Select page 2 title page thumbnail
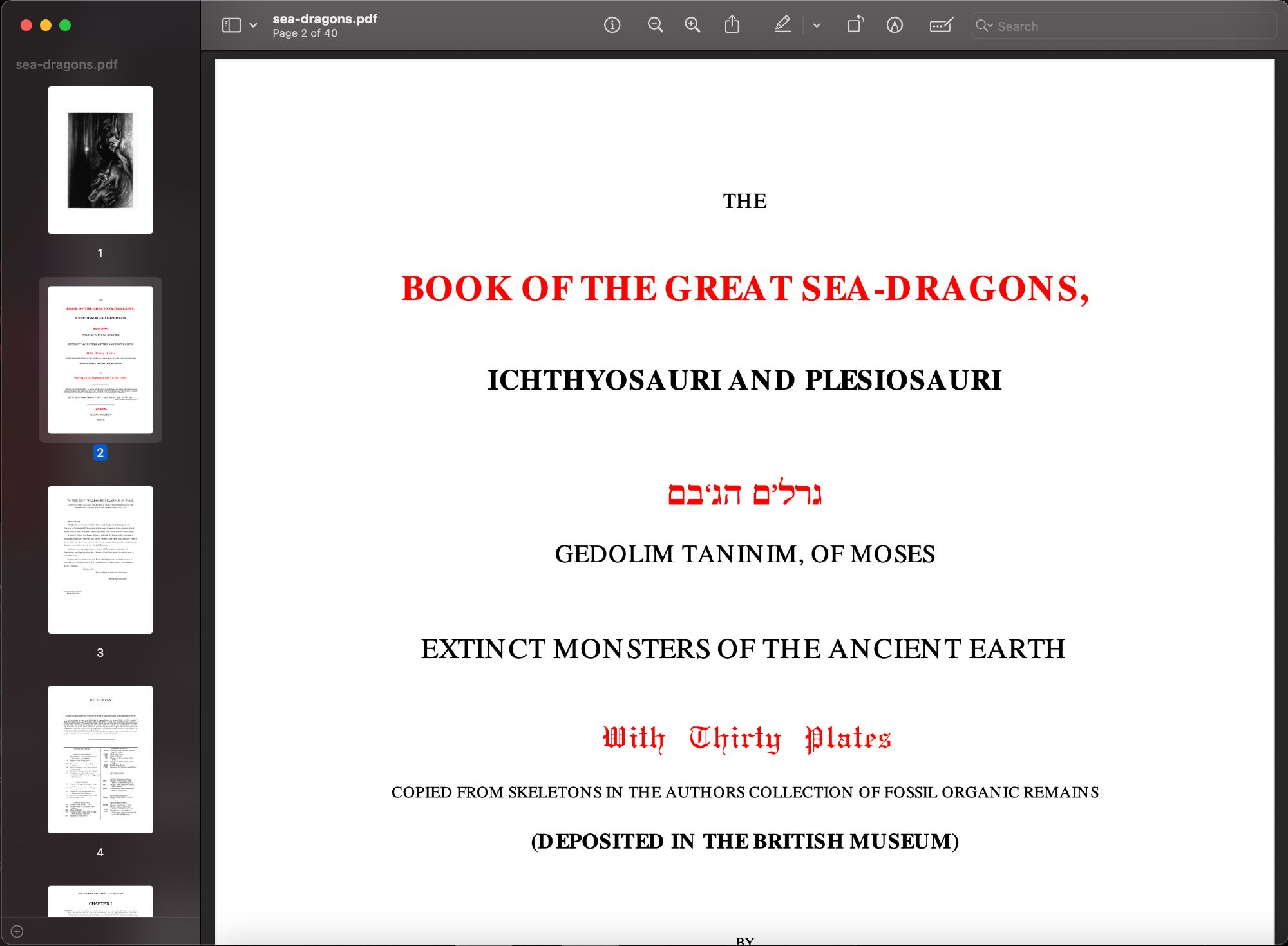Image resolution: width=1288 pixels, height=946 pixels. (100, 359)
